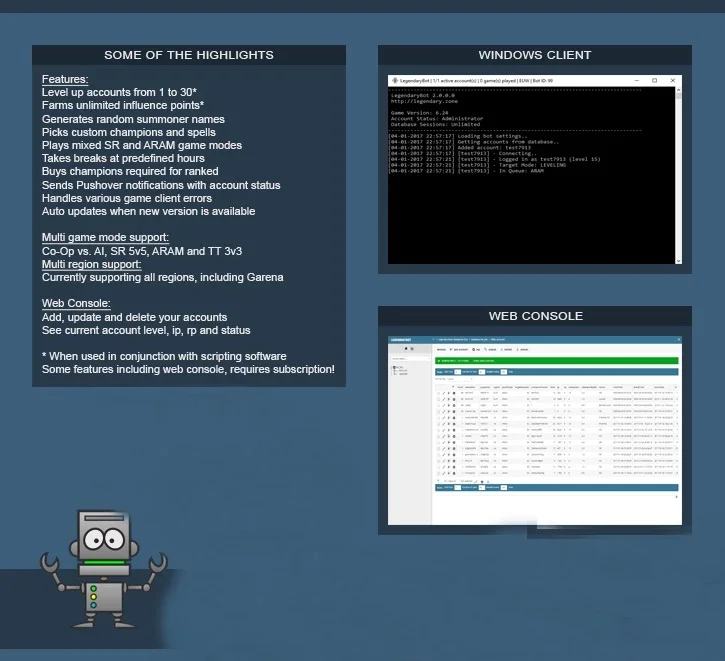The height and width of the screenshot is (661, 725).
Task: Click the http://legendary.zone URL in console
Action: click(x=424, y=101)
